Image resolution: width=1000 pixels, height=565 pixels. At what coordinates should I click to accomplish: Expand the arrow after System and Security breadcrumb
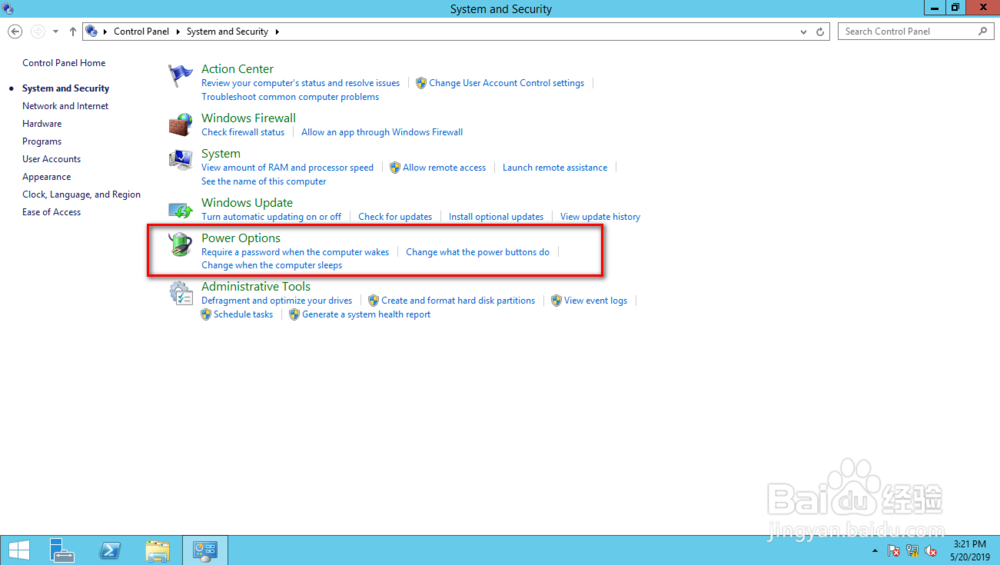pos(277,31)
